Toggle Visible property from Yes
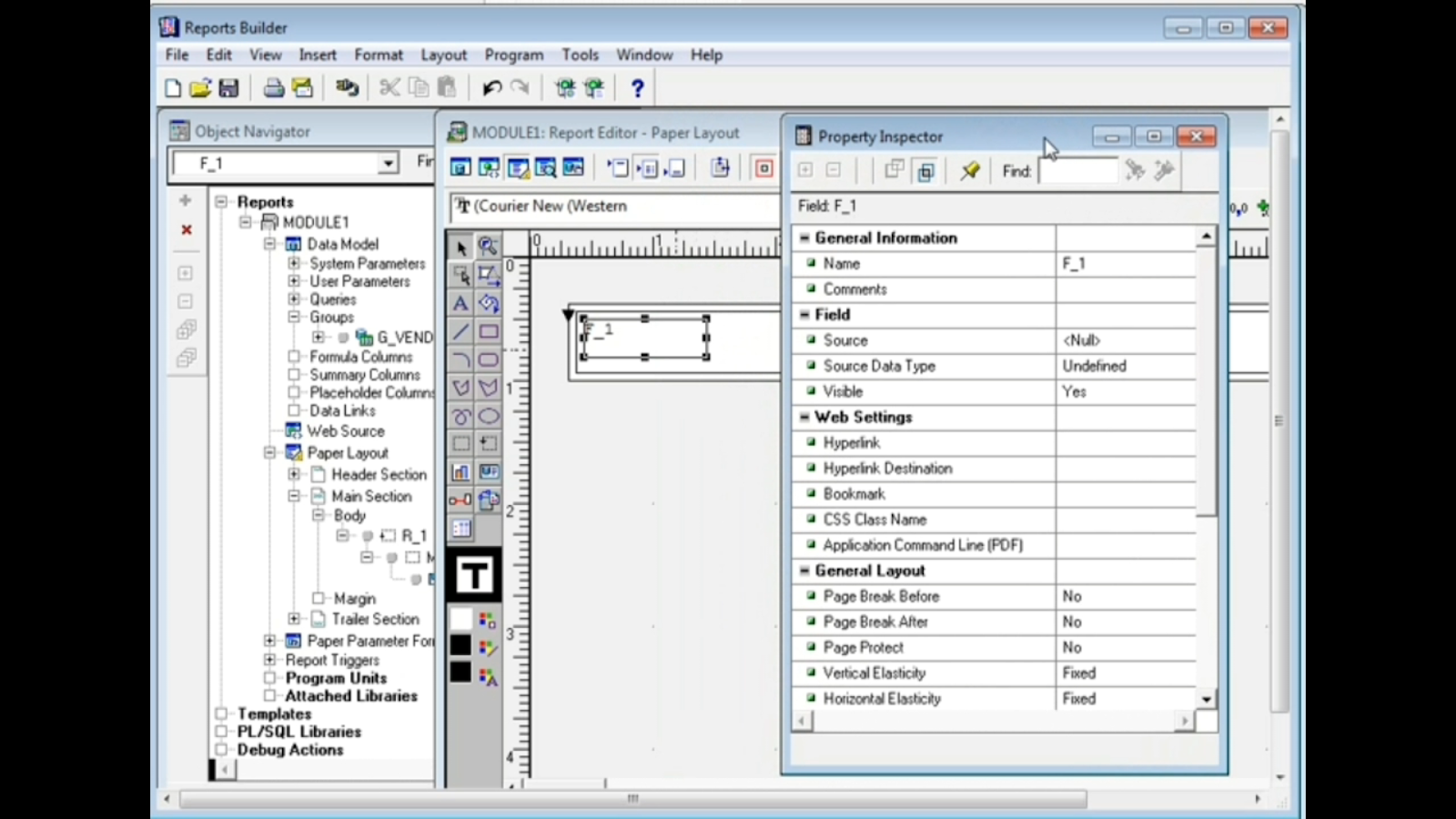Screen dimensions: 1456x819 pos(1126,391)
